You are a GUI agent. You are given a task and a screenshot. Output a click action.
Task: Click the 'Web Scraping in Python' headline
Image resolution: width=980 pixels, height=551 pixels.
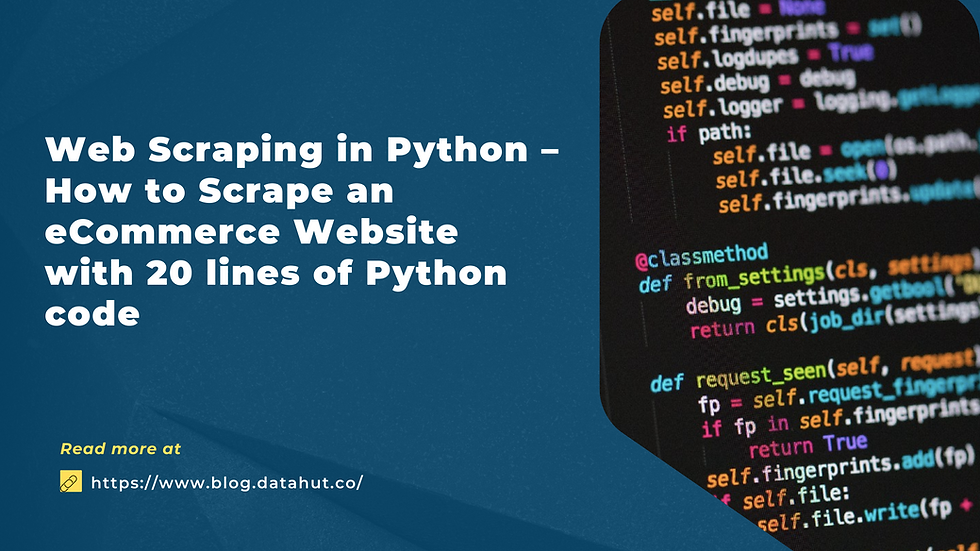point(302,231)
